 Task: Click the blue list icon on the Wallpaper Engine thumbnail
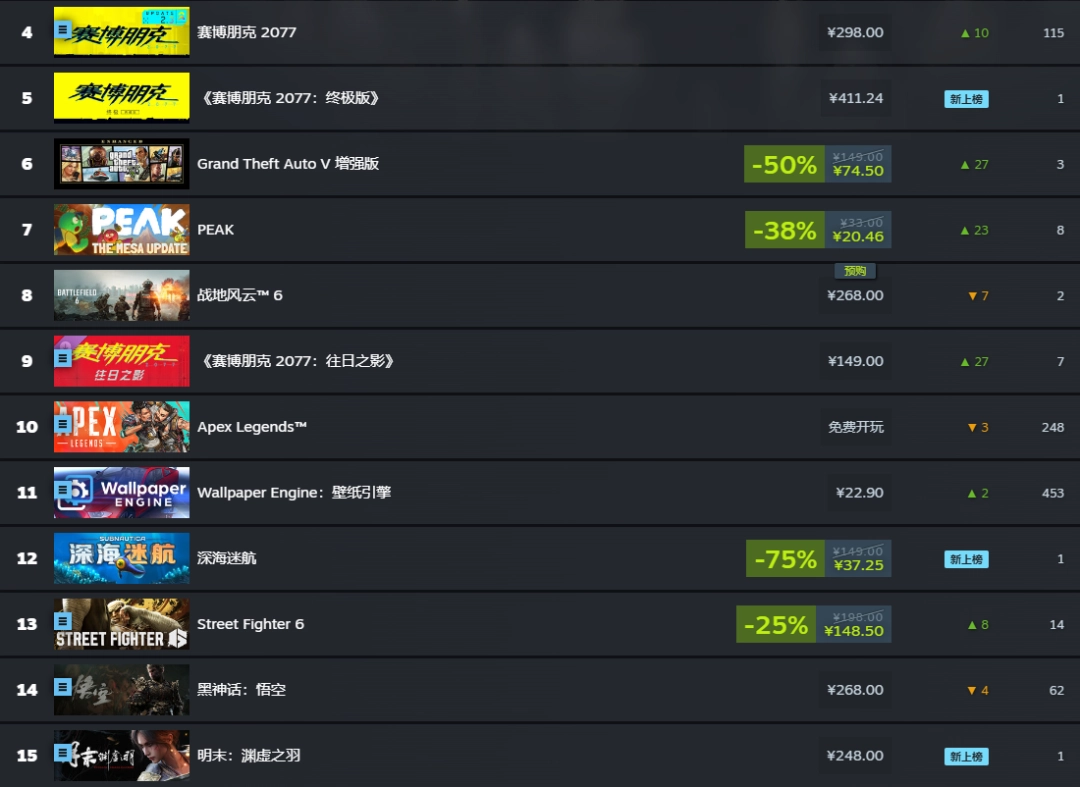pos(63,491)
